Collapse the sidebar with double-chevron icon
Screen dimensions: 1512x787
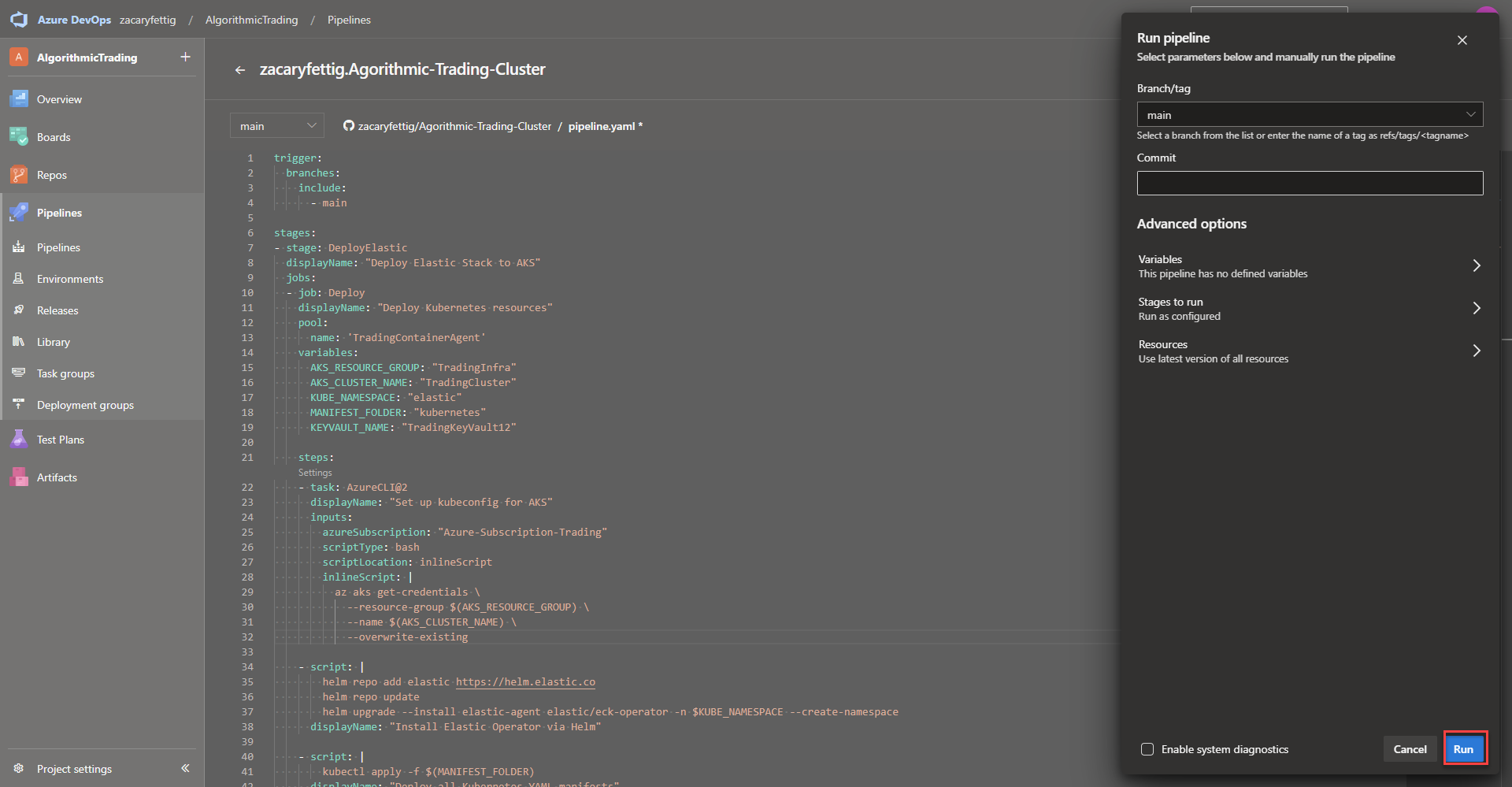click(x=185, y=768)
